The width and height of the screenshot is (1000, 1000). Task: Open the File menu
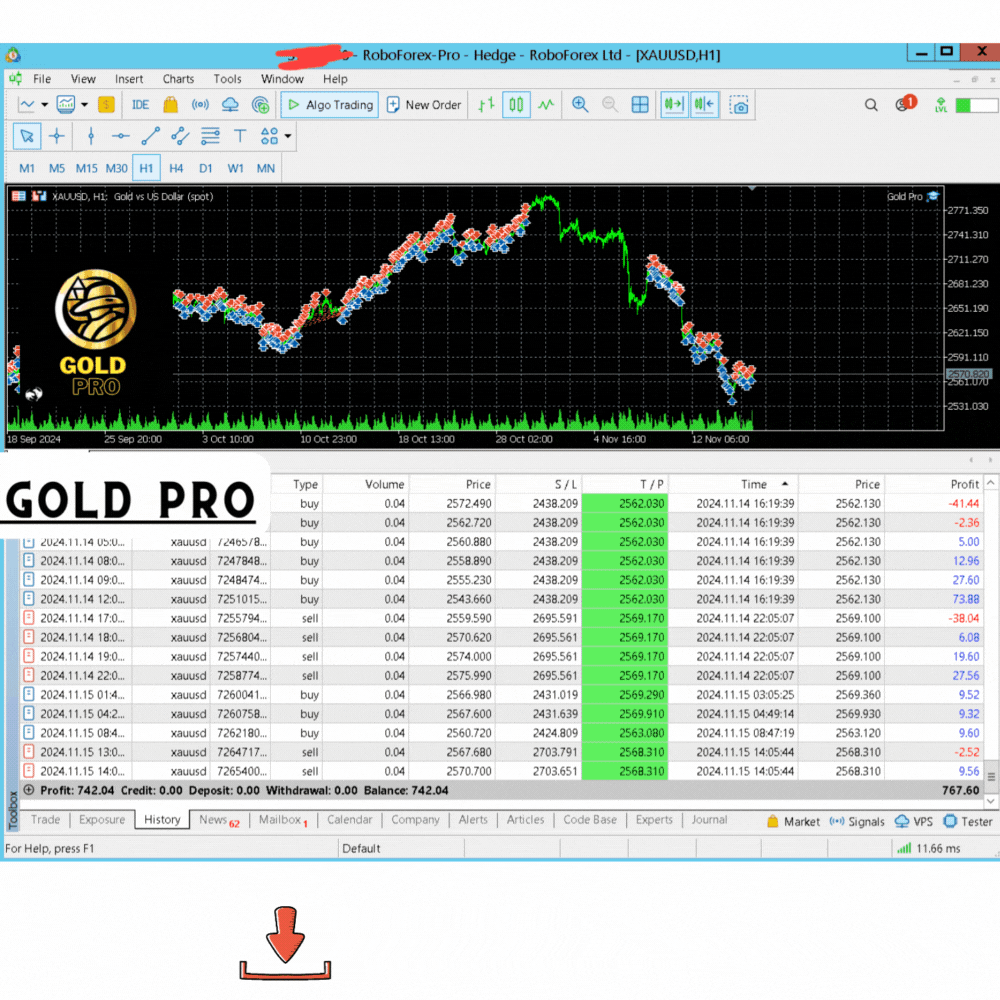click(x=42, y=79)
